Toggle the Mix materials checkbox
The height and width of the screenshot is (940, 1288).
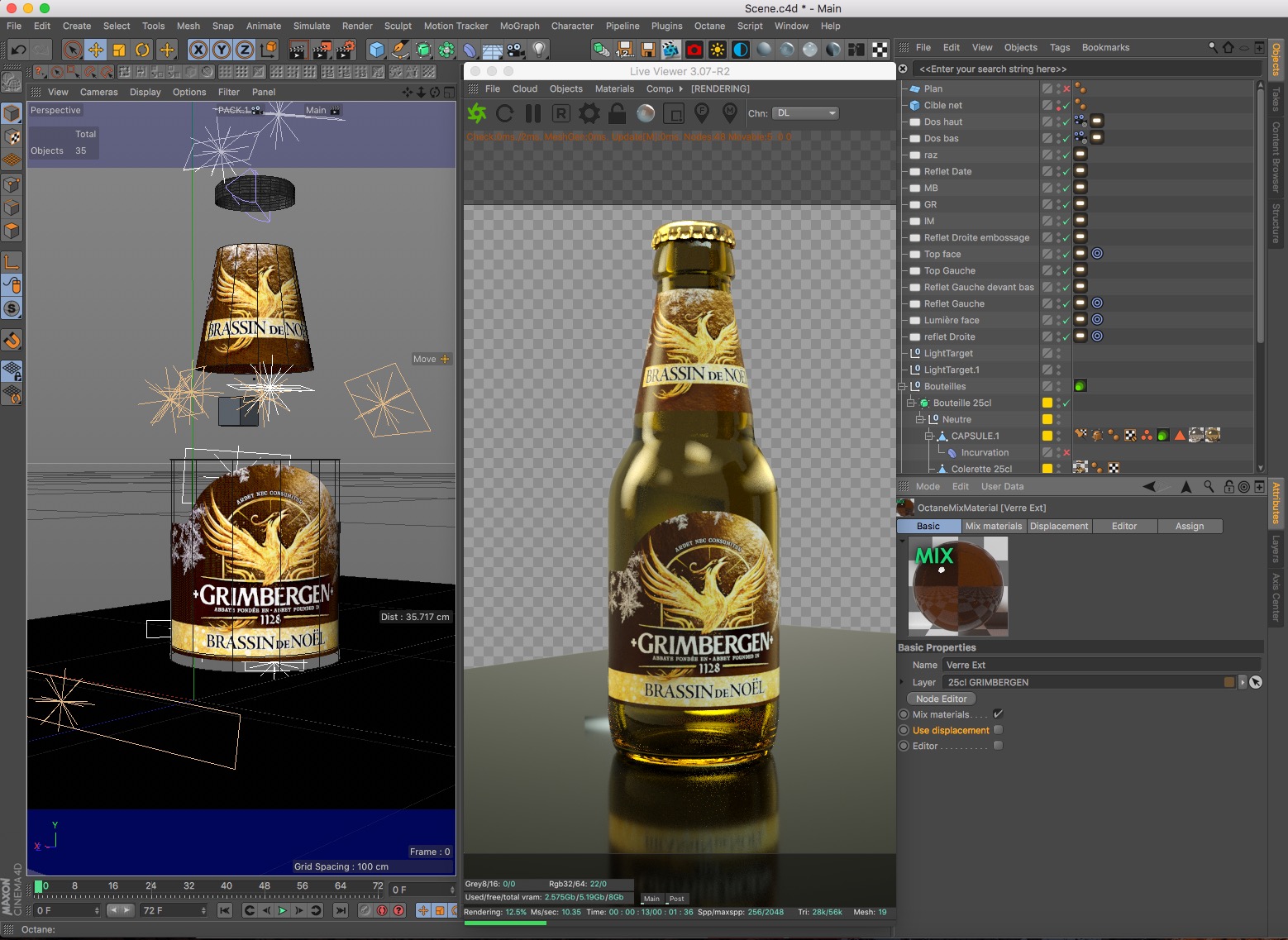(998, 714)
